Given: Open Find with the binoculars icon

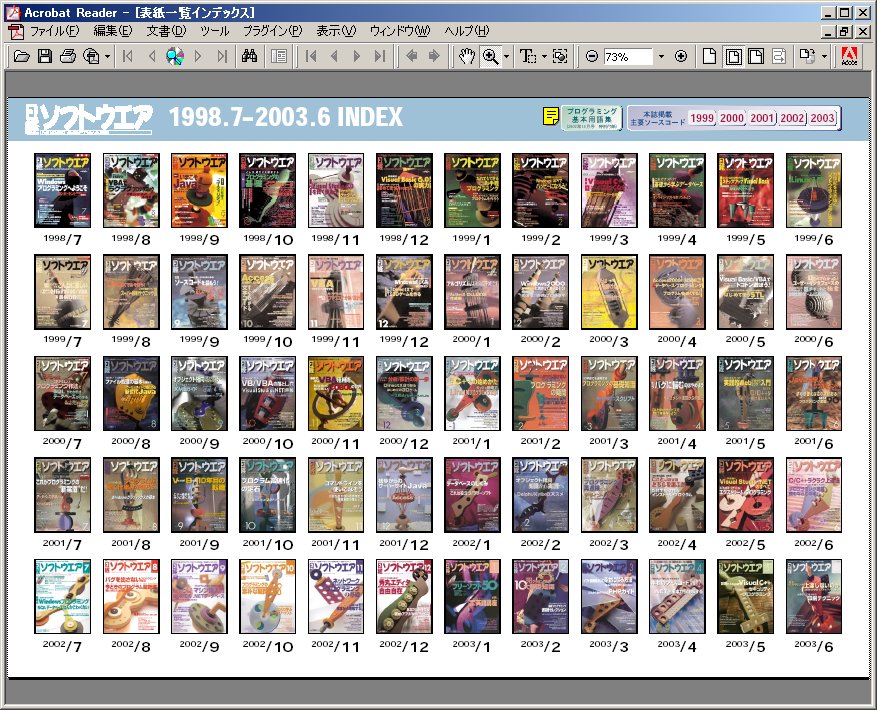Looking at the screenshot, I should 249,56.
